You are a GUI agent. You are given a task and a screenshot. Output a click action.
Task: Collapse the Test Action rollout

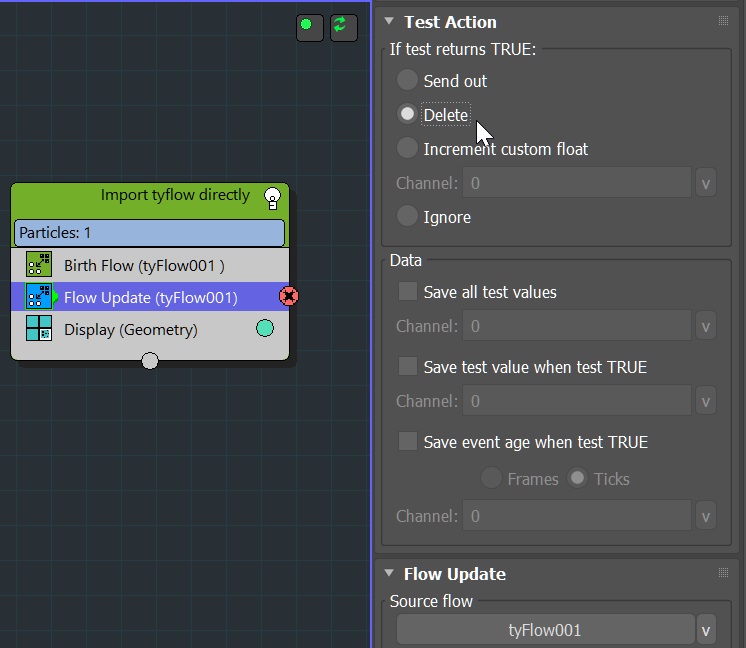click(389, 21)
